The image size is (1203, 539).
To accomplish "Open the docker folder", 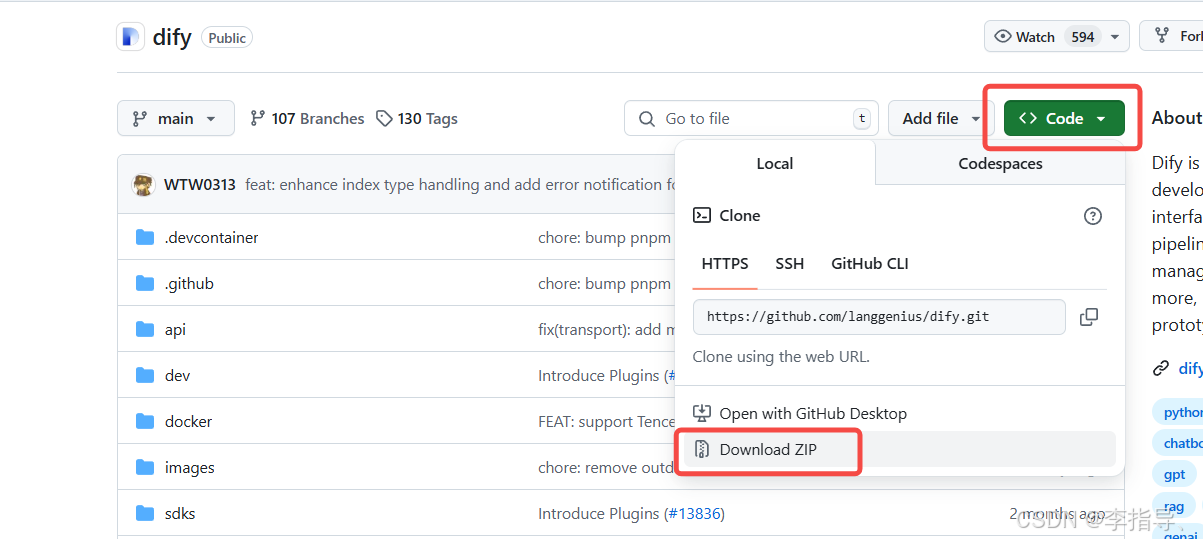I will click(188, 422).
